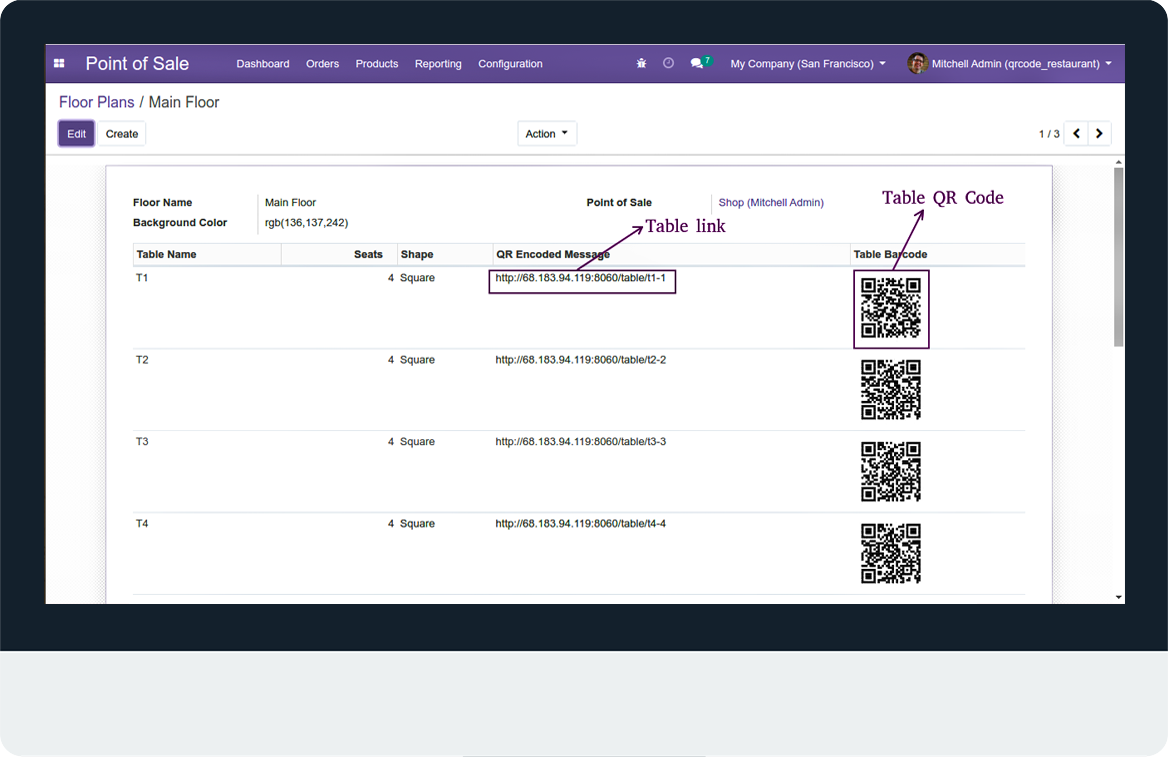Screen dimensions: 1168x757
Task: Select the T2 table name cell
Action: (142, 360)
